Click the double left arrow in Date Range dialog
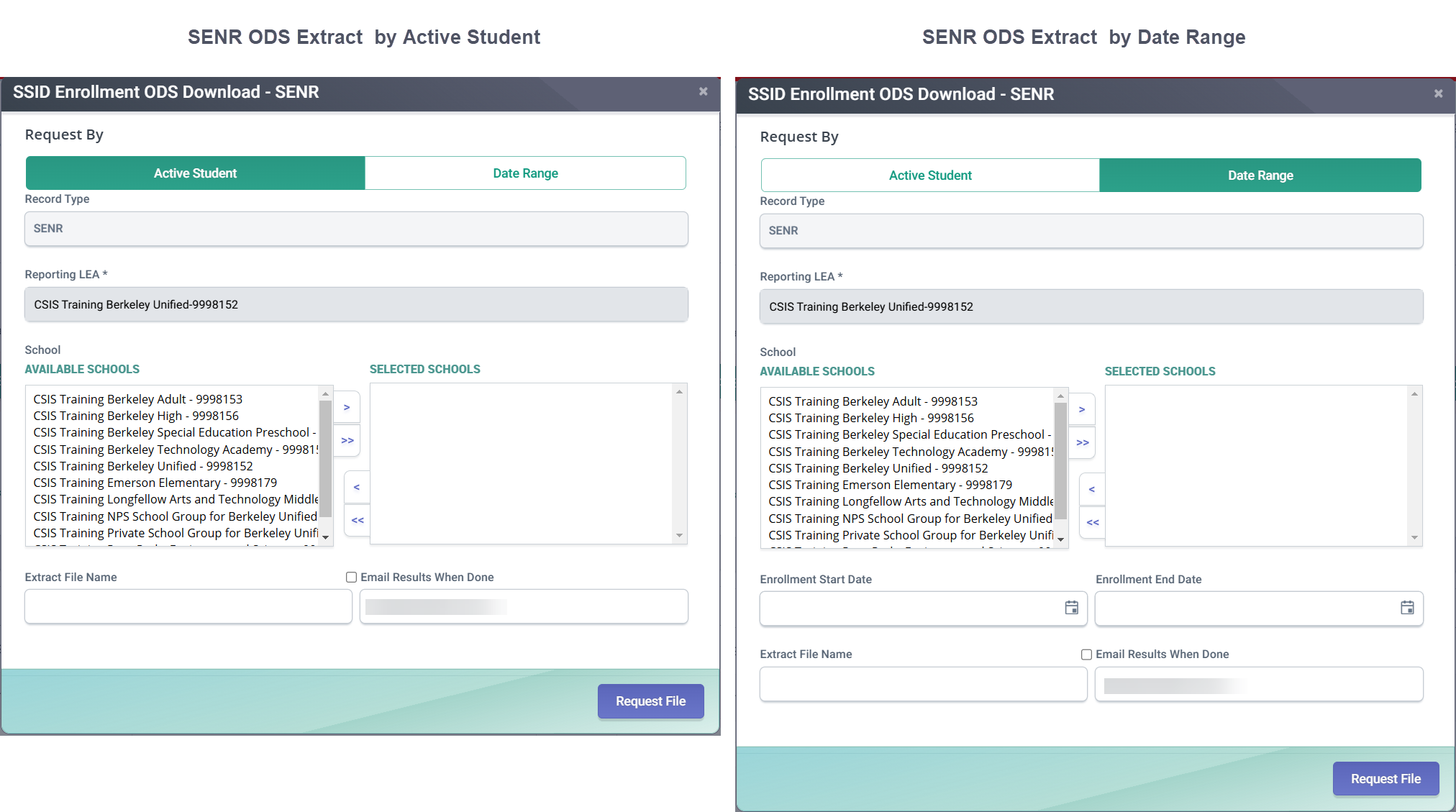Image resolution: width=1456 pixels, height=812 pixels. click(x=1092, y=522)
